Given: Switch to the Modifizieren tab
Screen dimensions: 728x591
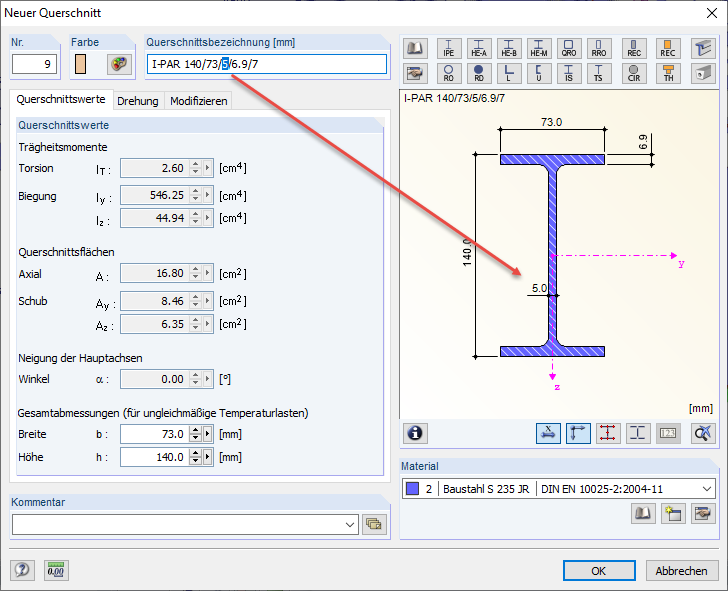Looking at the screenshot, I should coord(199,101).
